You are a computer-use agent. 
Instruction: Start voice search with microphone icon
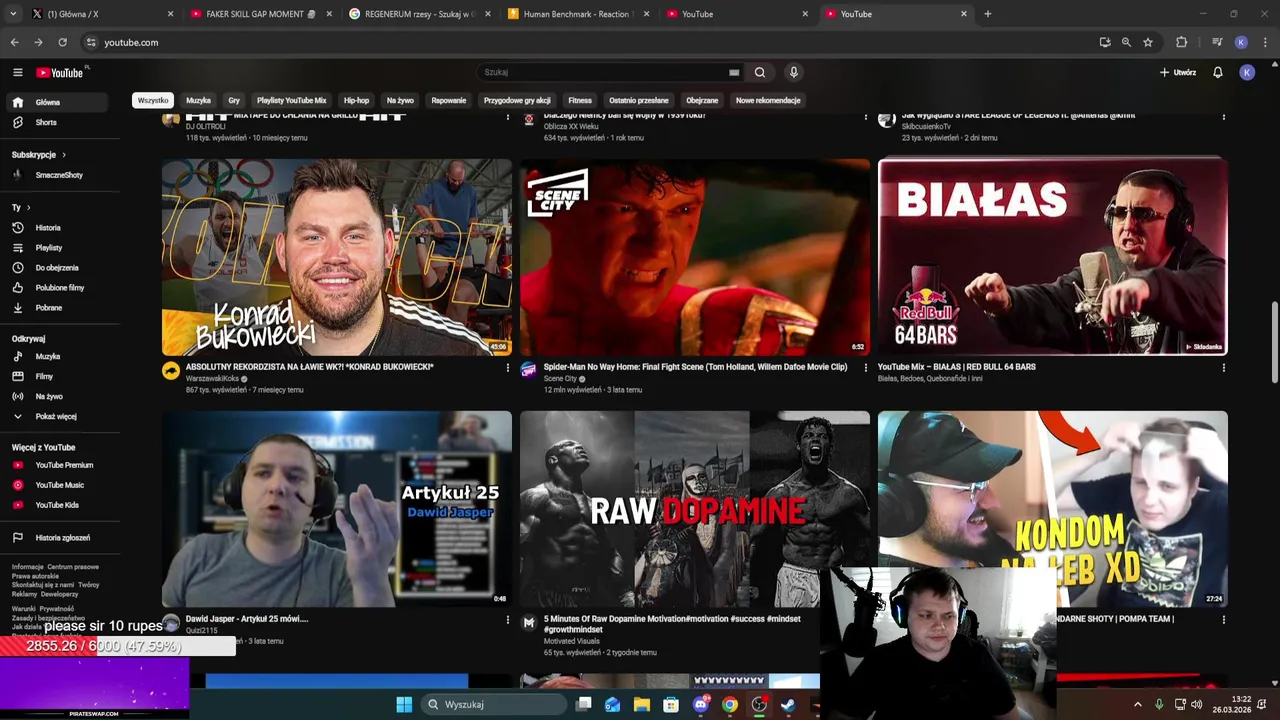(794, 72)
